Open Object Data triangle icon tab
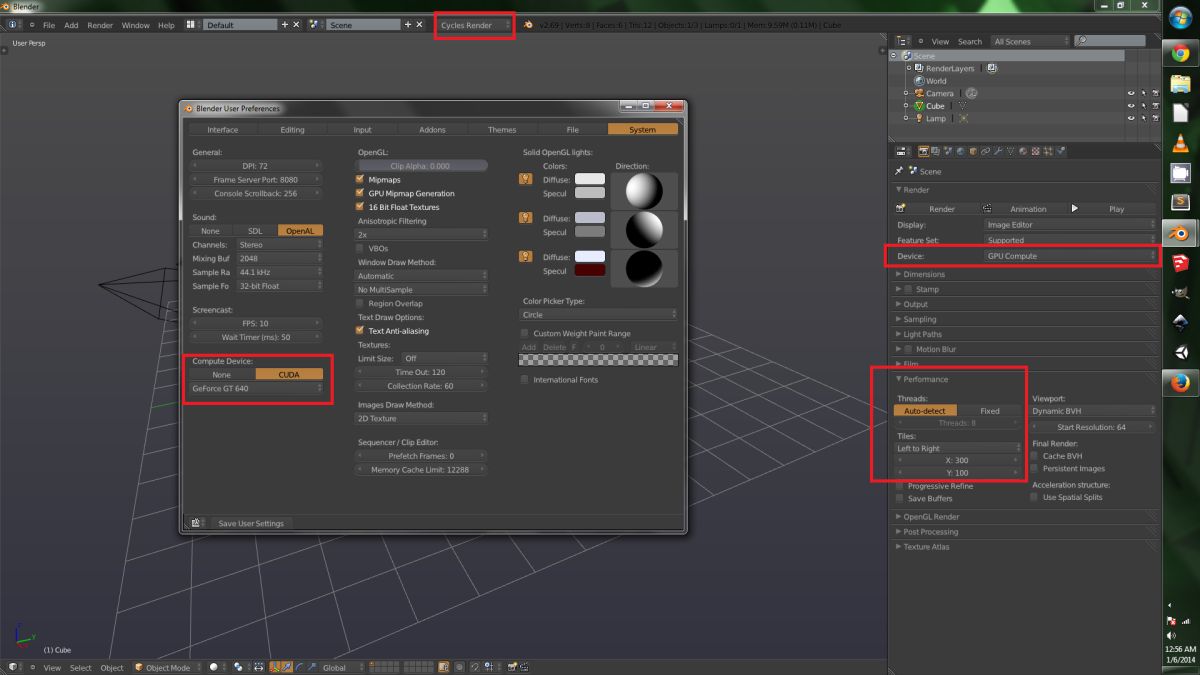Viewport: 1200px width, 675px height. (x=1011, y=151)
